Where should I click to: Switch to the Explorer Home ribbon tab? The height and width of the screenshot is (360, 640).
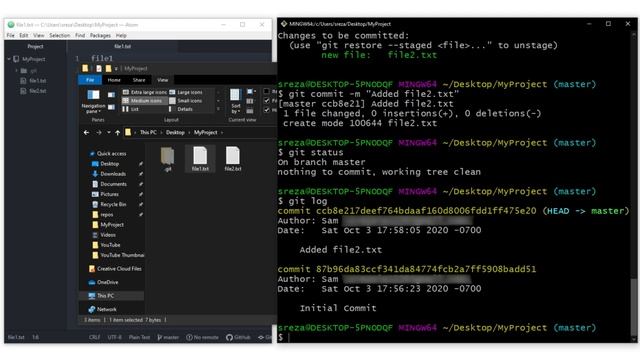coord(114,80)
